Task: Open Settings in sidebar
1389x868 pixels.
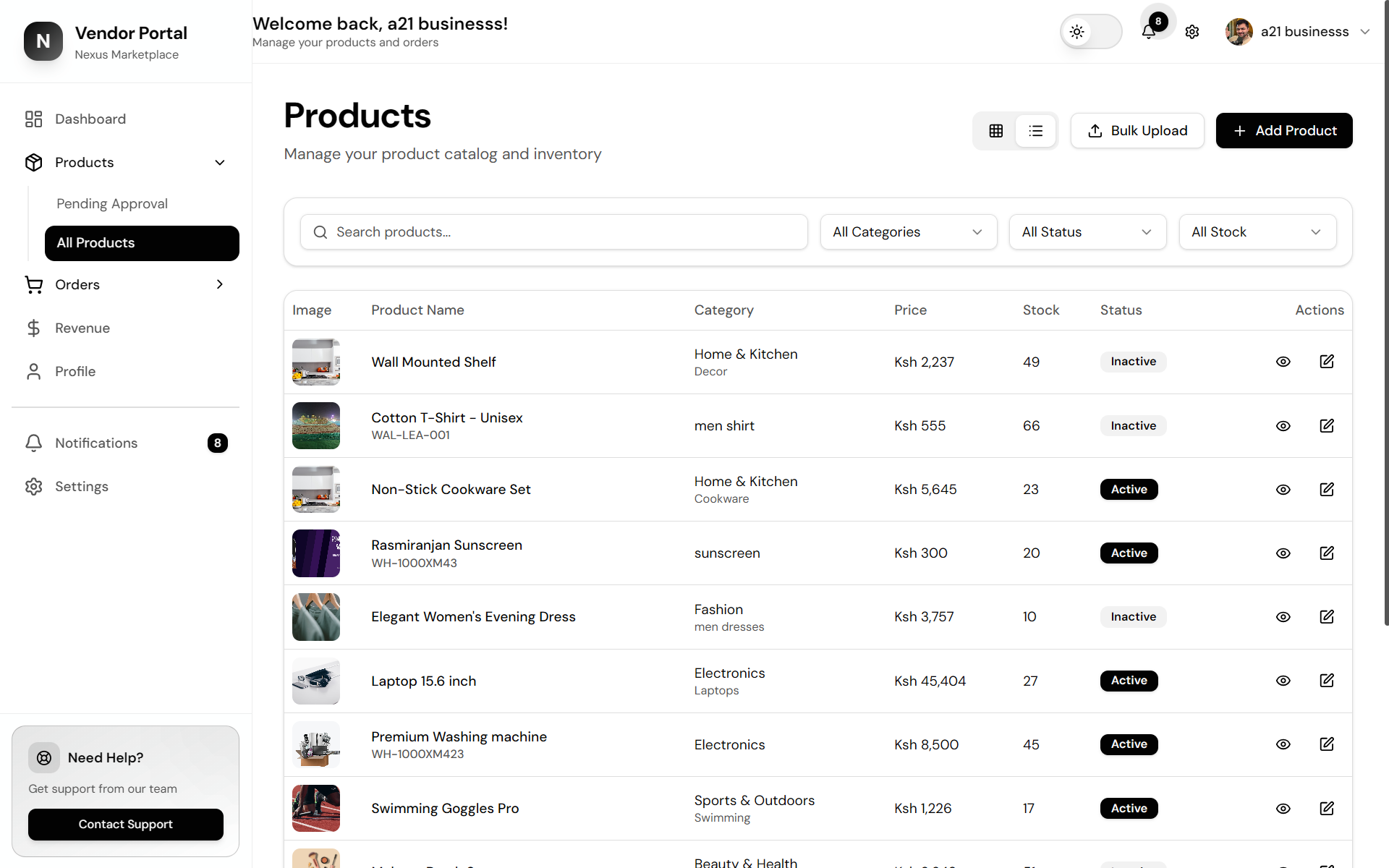Action: pos(126,487)
